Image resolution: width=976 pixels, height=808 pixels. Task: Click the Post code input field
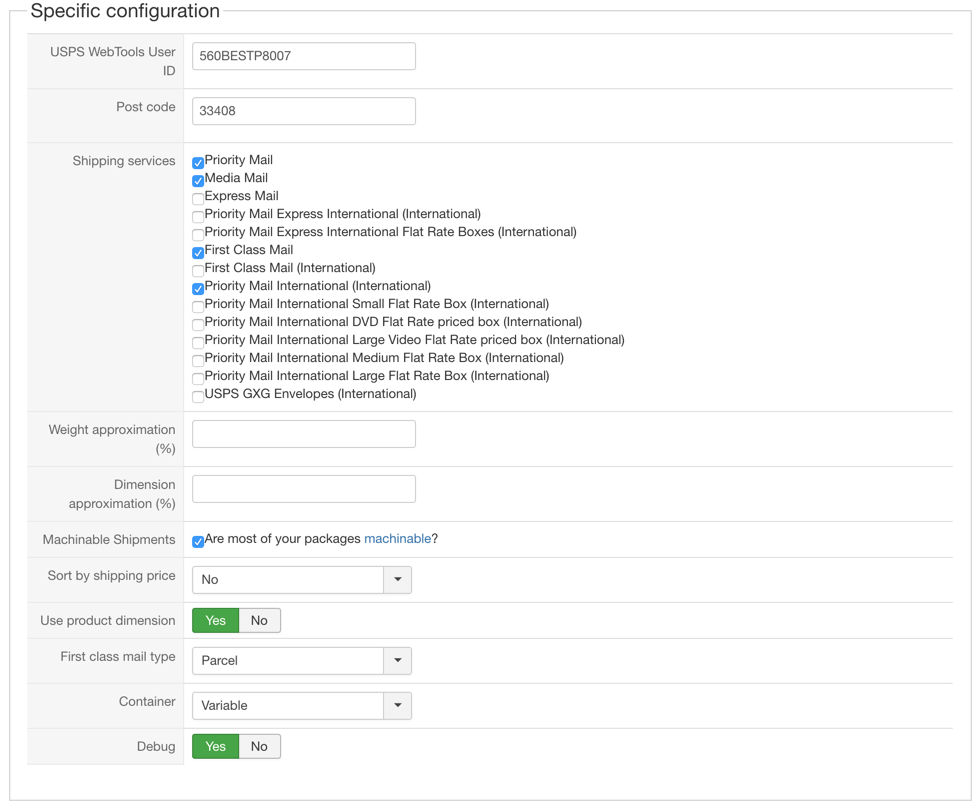pyautogui.click(x=303, y=111)
